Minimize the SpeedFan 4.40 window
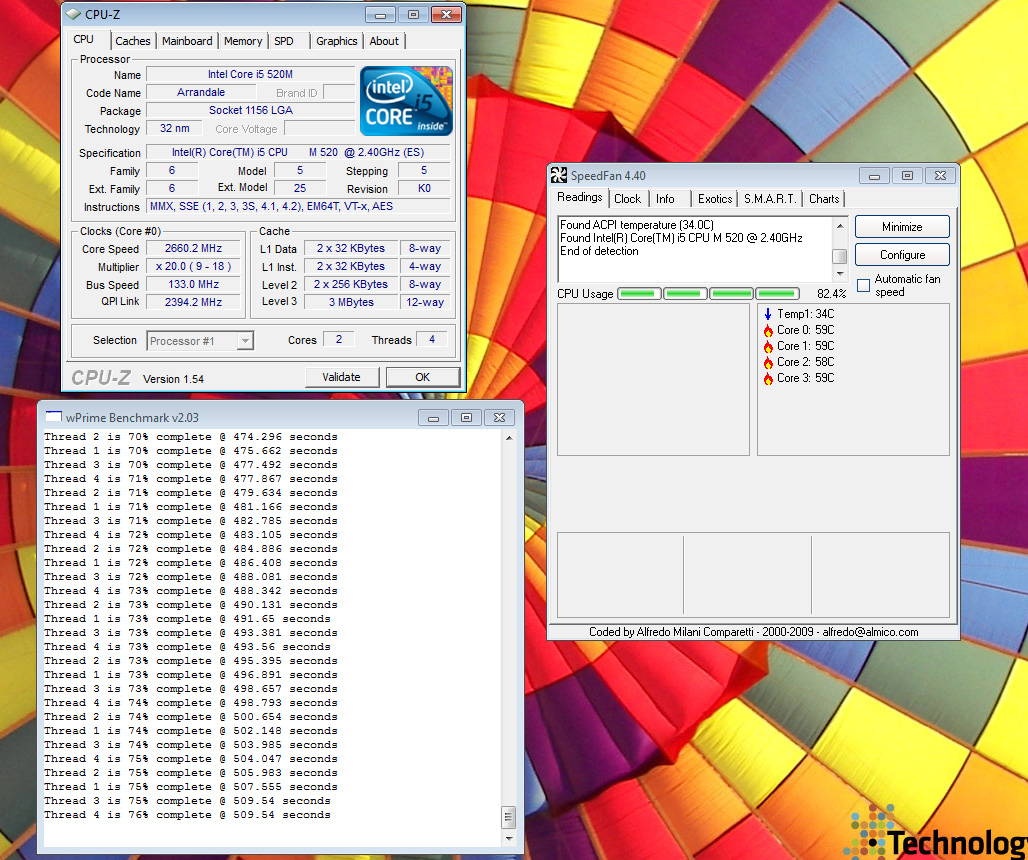The image size is (1028, 860). (874, 176)
